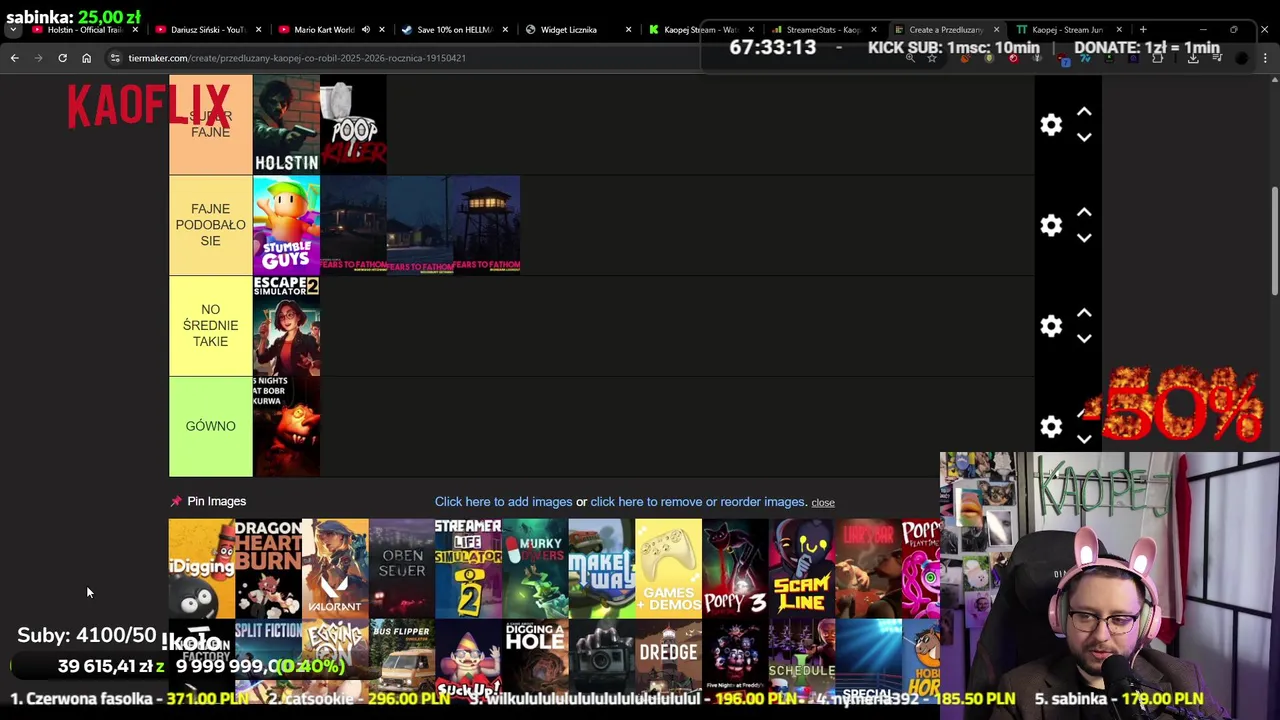Screen dimensions: 1280x720
Task: Click the Pin Images pushpin icon
Action: [x=176, y=501]
